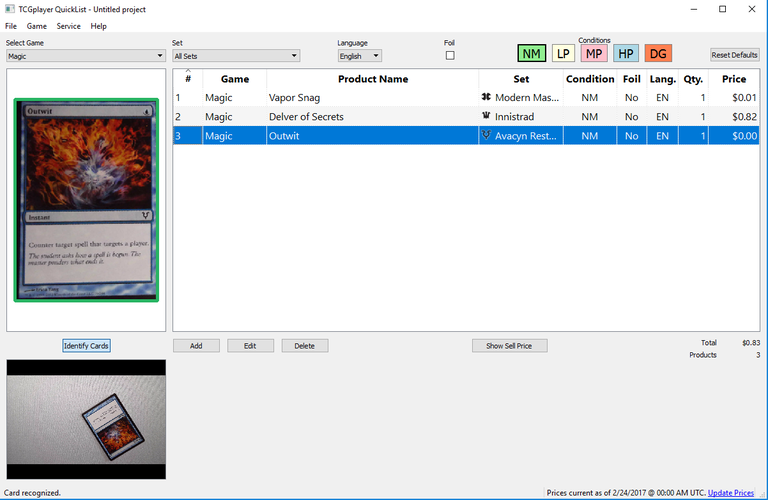The image size is (768, 500).
Task: Click the $0.82 price cell
Action: click(734, 117)
